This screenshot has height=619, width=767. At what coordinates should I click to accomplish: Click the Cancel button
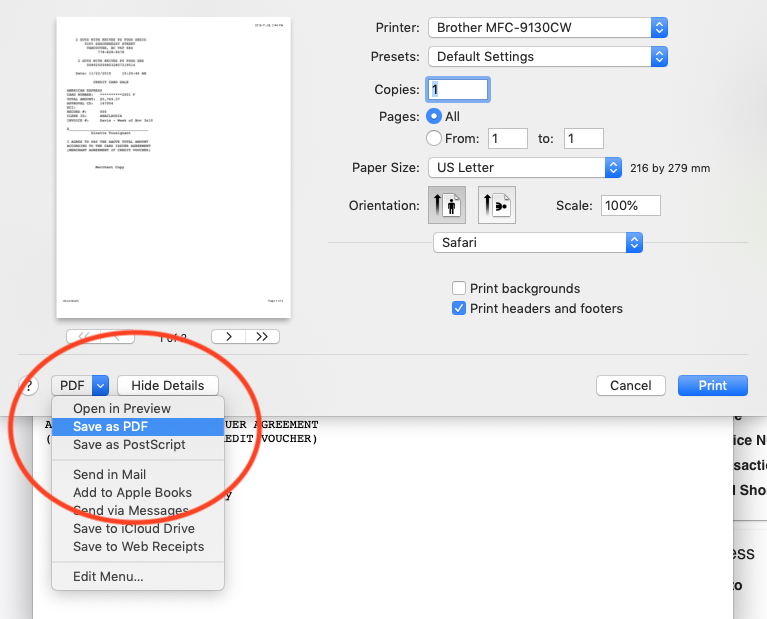(631, 385)
